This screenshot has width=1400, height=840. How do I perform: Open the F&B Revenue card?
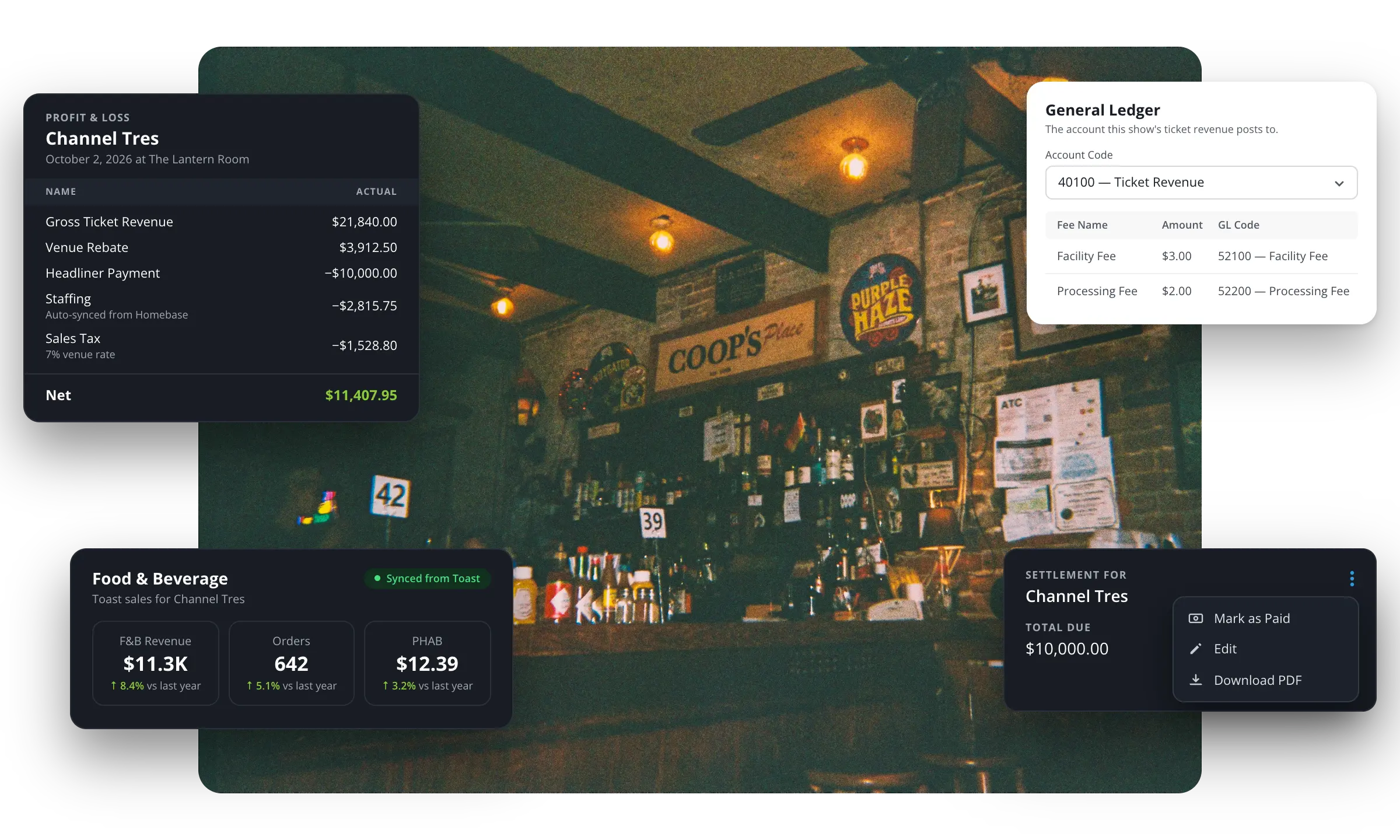click(x=156, y=663)
